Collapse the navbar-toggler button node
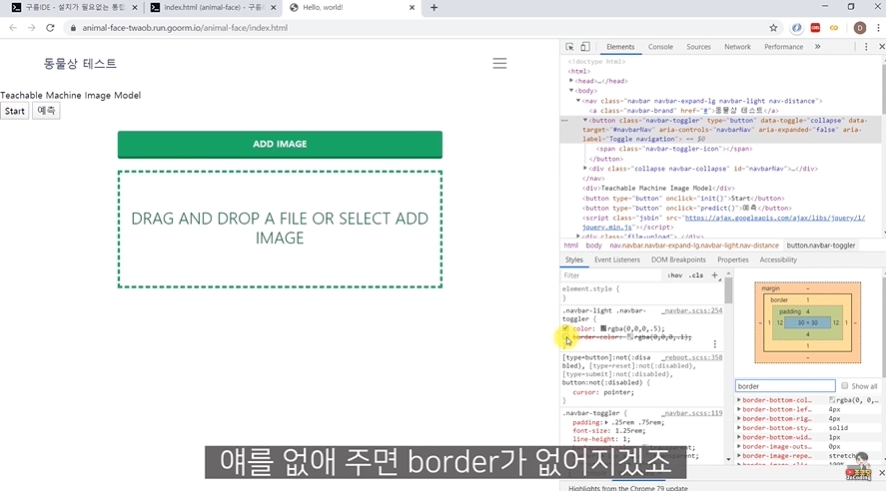 pyautogui.click(x=585, y=120)
